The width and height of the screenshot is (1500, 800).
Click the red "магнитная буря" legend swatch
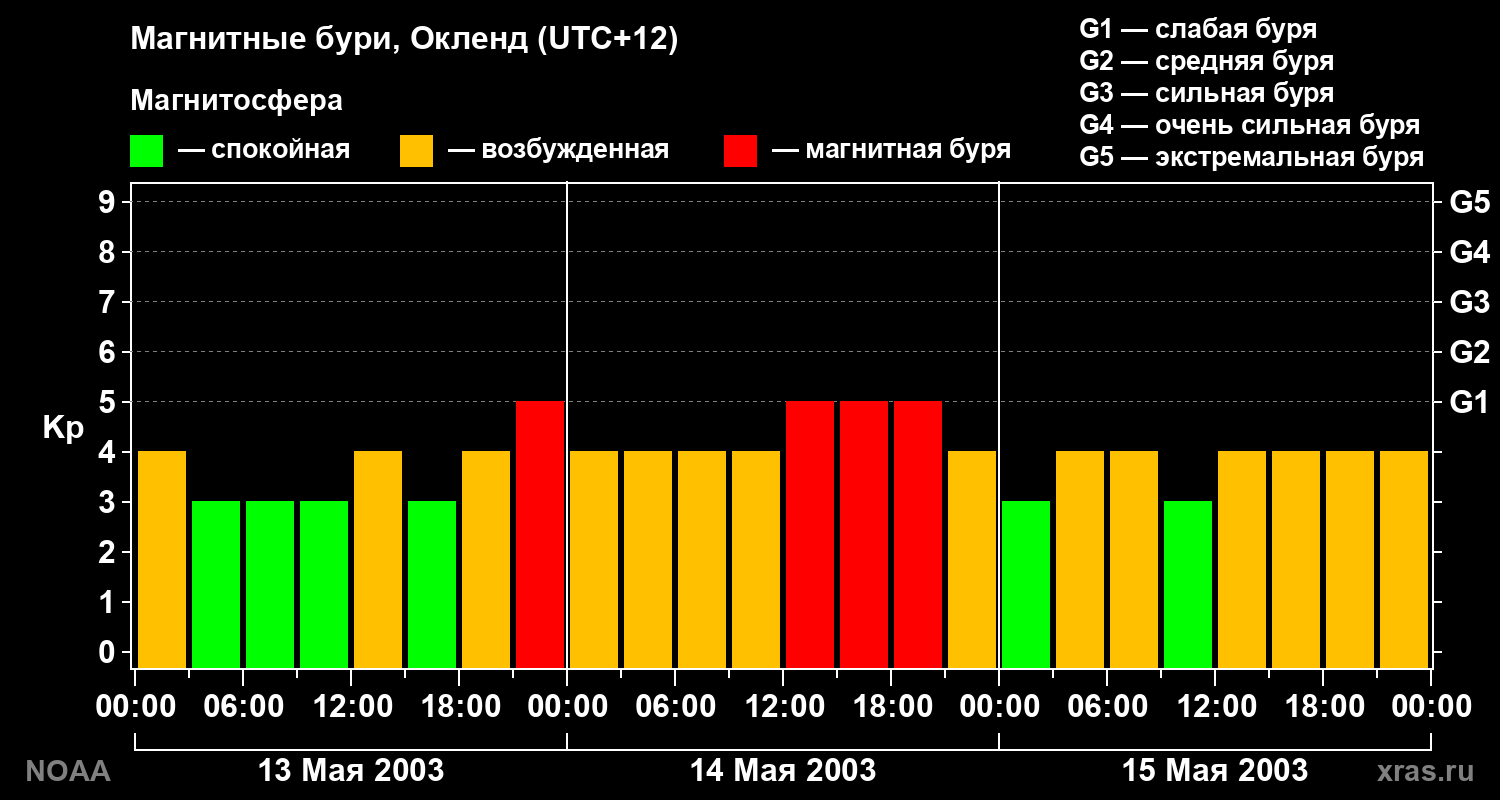point(740,151)
